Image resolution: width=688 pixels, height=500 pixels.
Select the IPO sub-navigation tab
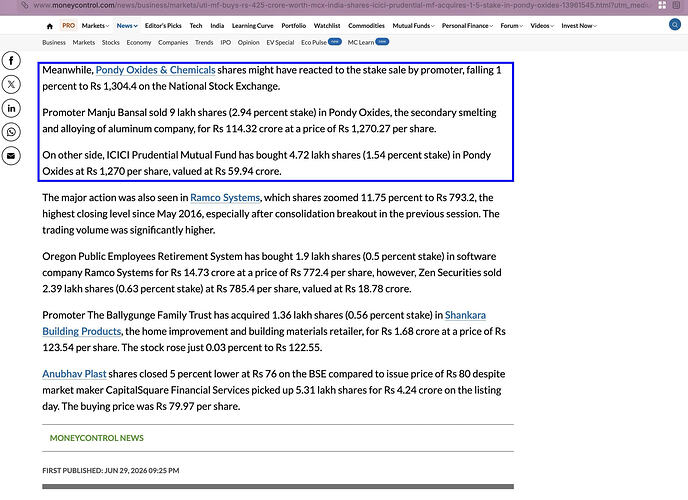(x=226, y=43)
